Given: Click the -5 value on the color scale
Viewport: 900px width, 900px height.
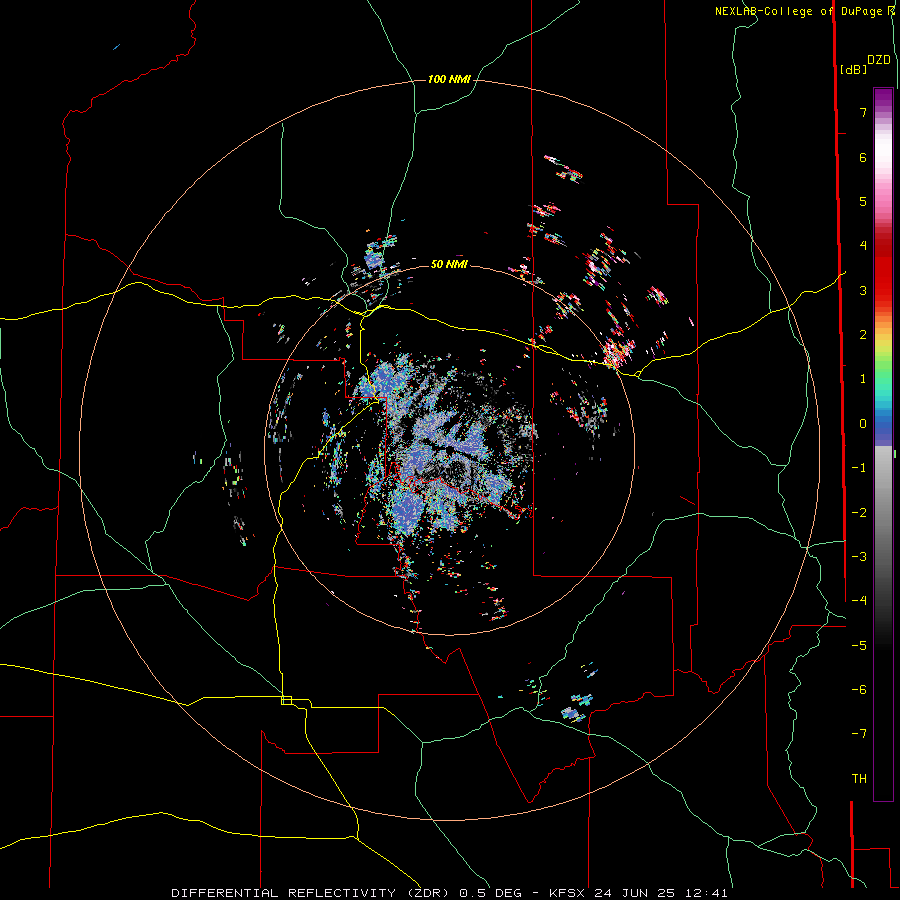Looking at the screenshot, I should click(x=859, y=646).
